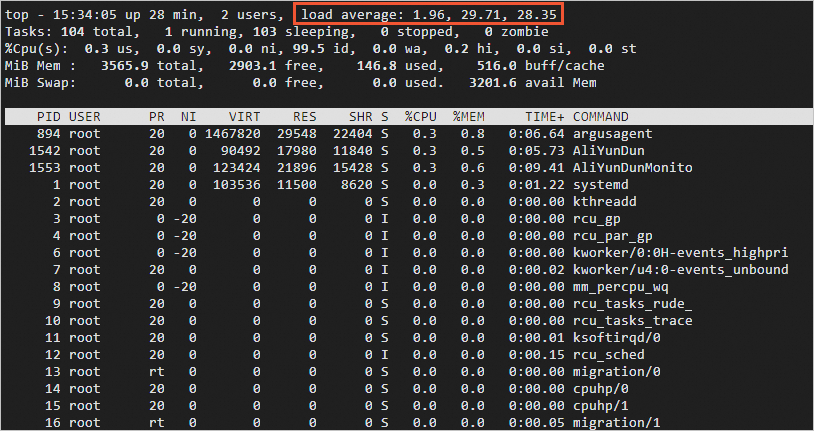The image size is (814, 431).
Task: Select SHR value 15428
Action: pos(352,168)
